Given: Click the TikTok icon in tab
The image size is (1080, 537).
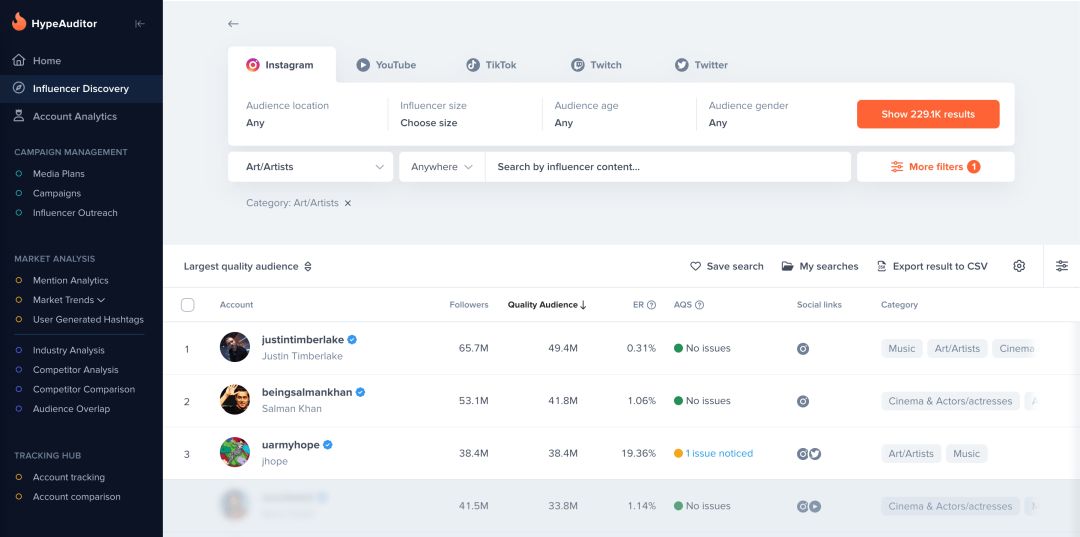Looking at the screenshot, I should coord(472,65).
